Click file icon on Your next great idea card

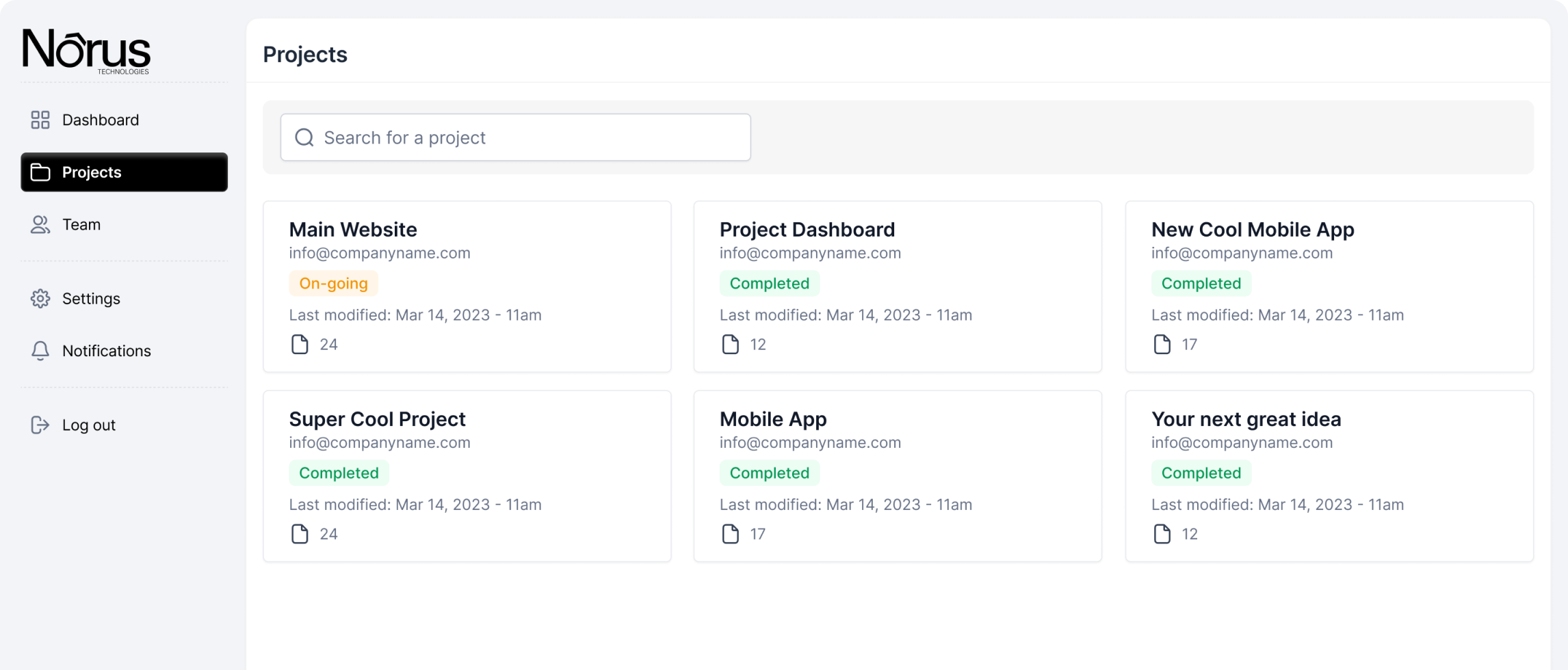click(x=1162, y=534)
